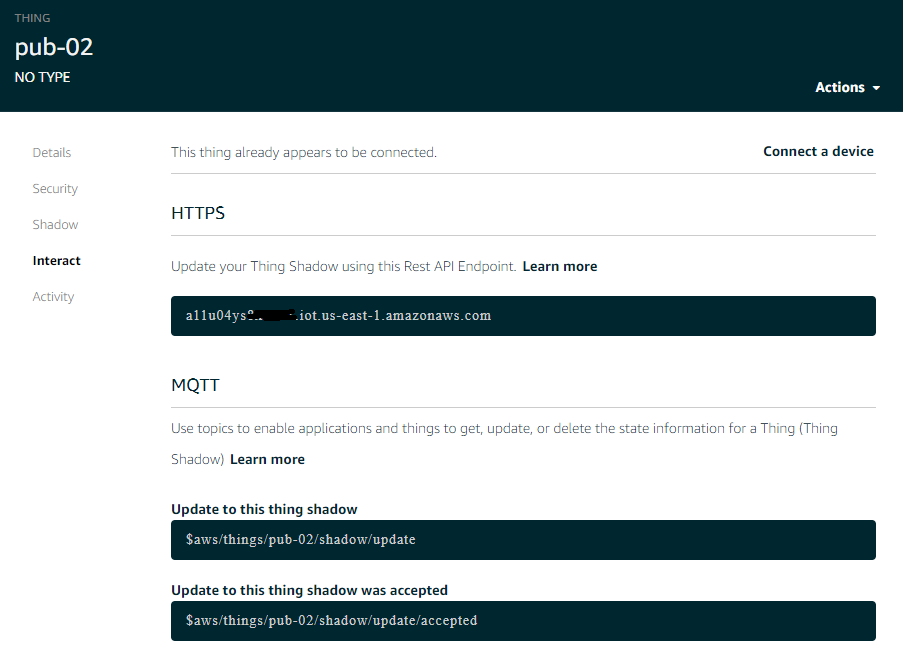903x654 pixels.
Task: Click the MQTT section heading
Action: click(x=196, y=385)
